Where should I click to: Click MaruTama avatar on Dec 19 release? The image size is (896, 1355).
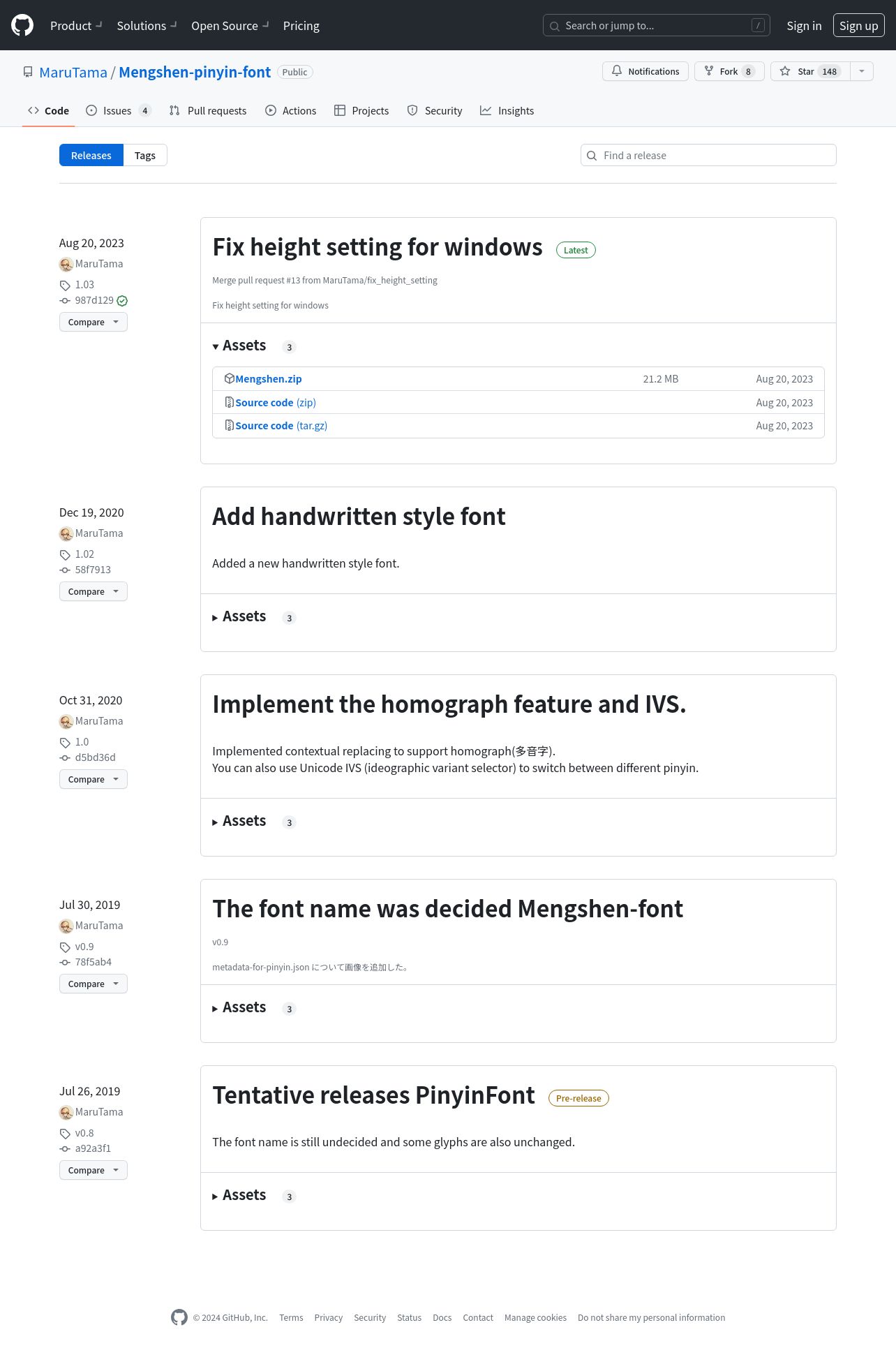click(x=66, y=534)
